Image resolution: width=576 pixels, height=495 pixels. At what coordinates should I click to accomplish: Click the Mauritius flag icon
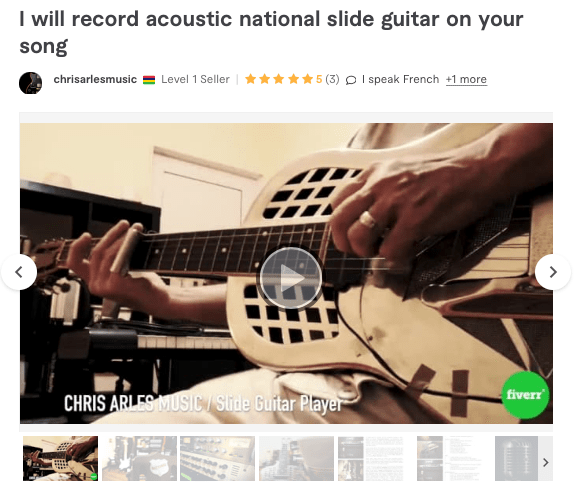[149, 80]
